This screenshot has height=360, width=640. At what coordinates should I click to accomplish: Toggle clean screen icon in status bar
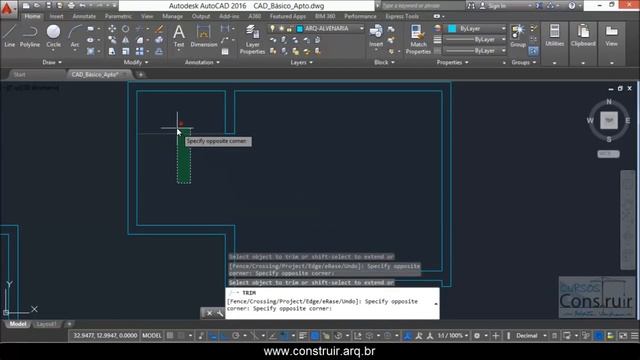pyautogui.click(x=623, y=336)
